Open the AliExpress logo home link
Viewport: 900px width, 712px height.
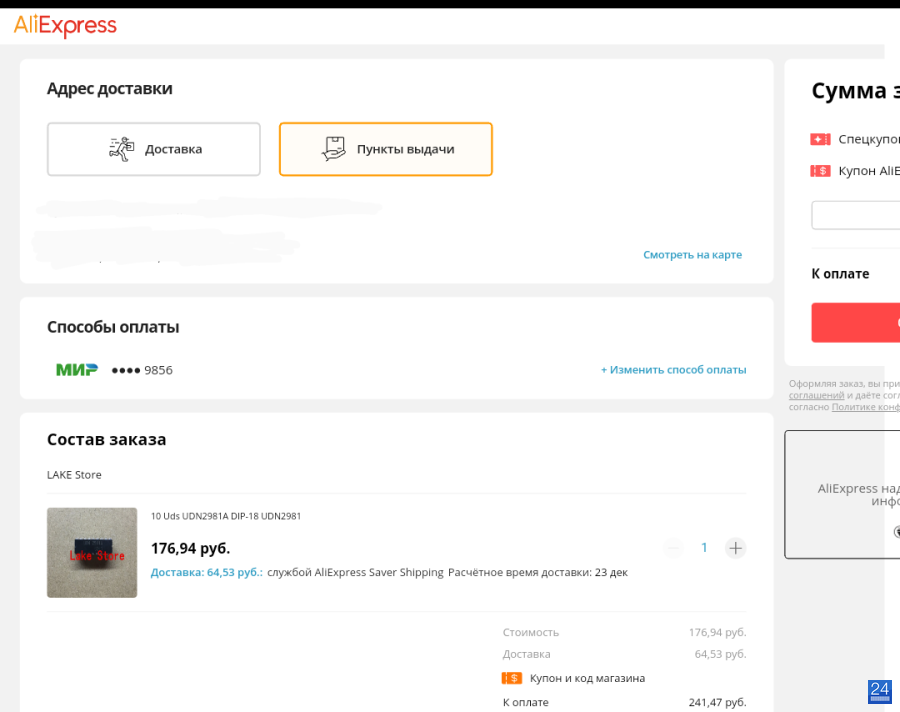pos(65,26)
